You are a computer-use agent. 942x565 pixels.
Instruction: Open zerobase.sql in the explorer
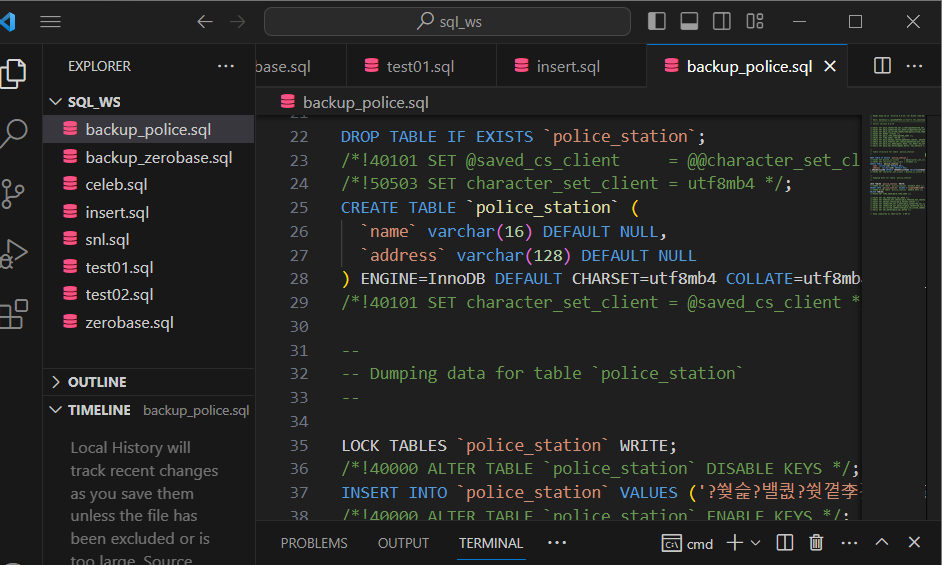coord(129,322)
